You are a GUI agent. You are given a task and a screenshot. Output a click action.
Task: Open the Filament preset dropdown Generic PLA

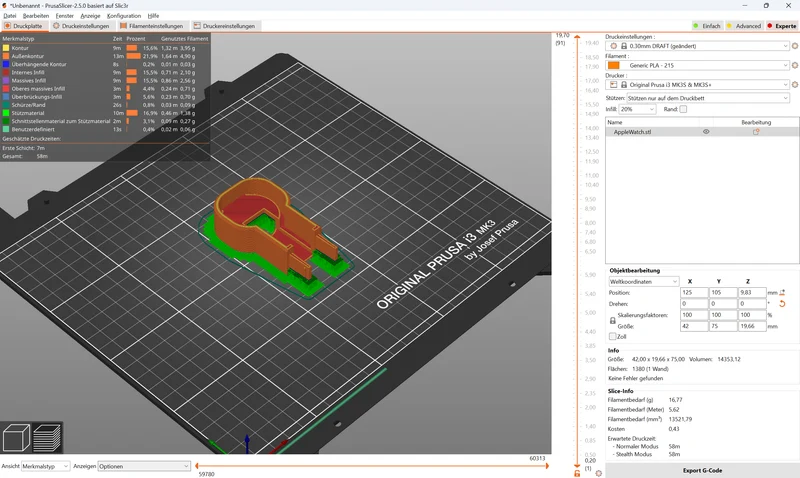pos(697,65)
